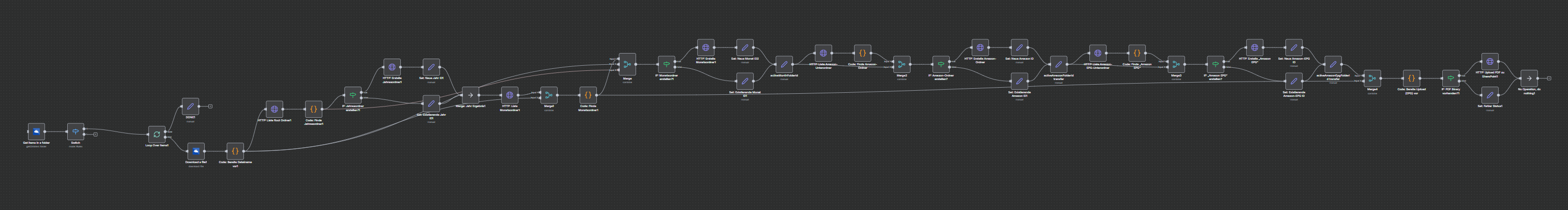Select the 'HTTP: Erstelle Amazon-Ordner' node
The image size is (1568, 210).
[980, 47]
